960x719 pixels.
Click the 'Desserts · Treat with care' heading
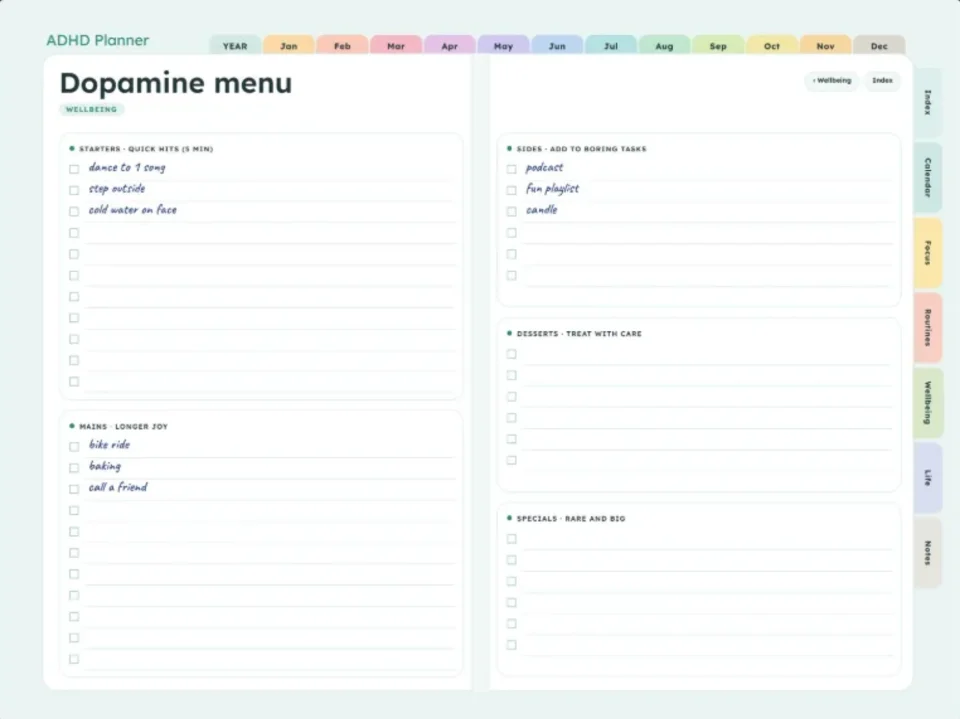pyautogui.click(x=579, y=334)
